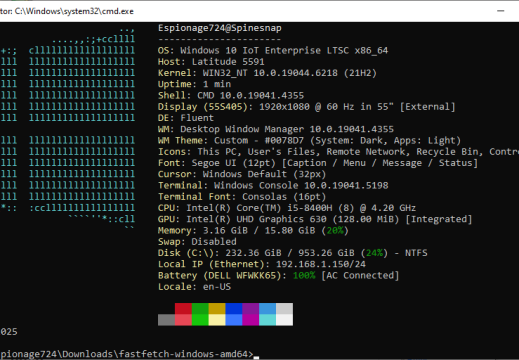
Task: Click the cmd.exe window title text
Action: (x=67, y=11)
